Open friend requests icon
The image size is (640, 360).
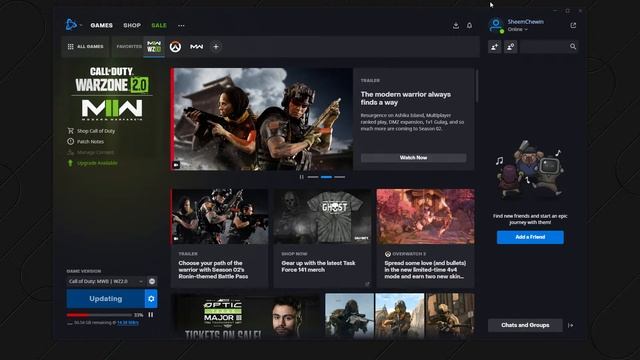510,47
